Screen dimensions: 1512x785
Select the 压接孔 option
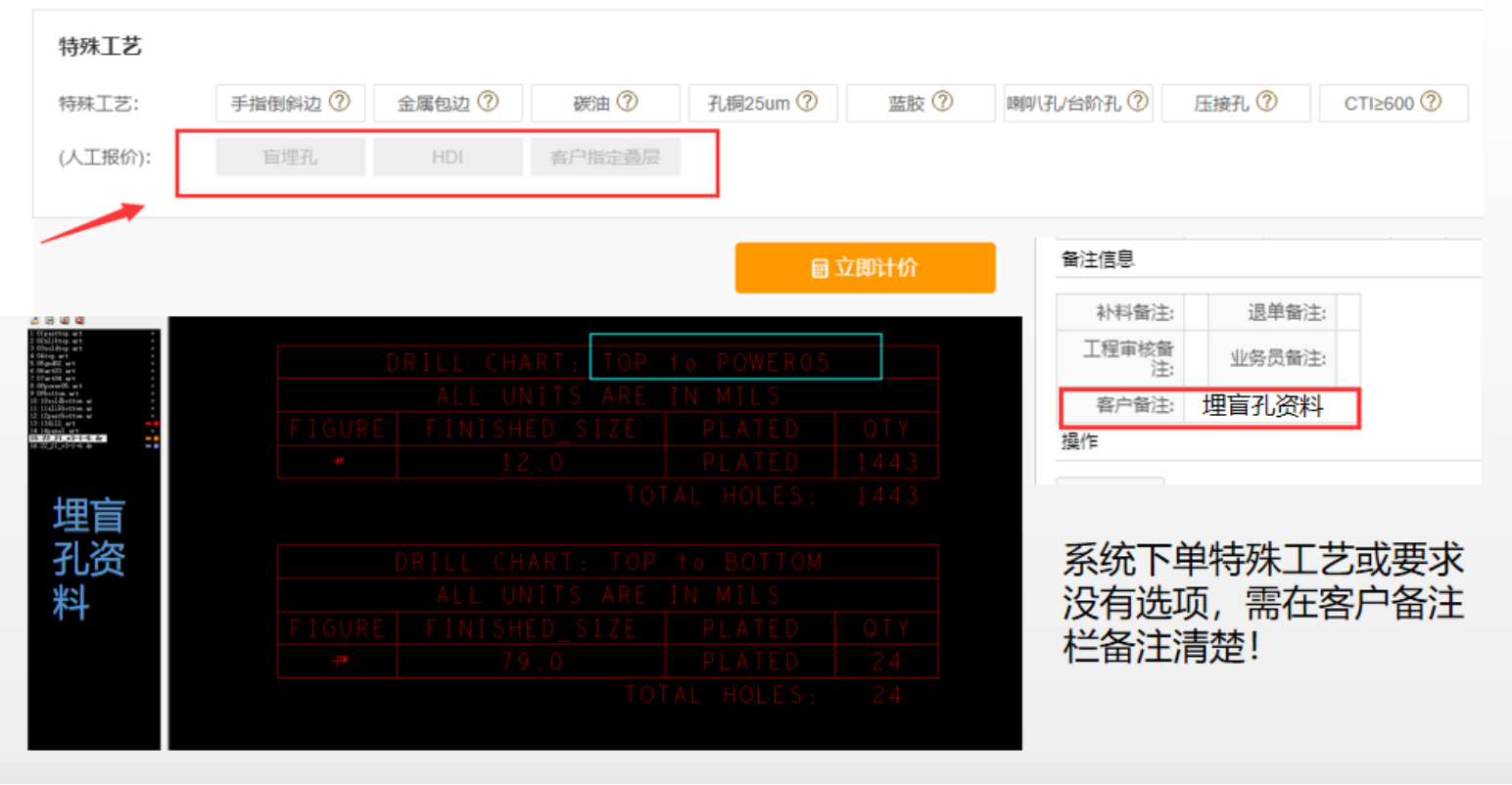[1221, 103]
